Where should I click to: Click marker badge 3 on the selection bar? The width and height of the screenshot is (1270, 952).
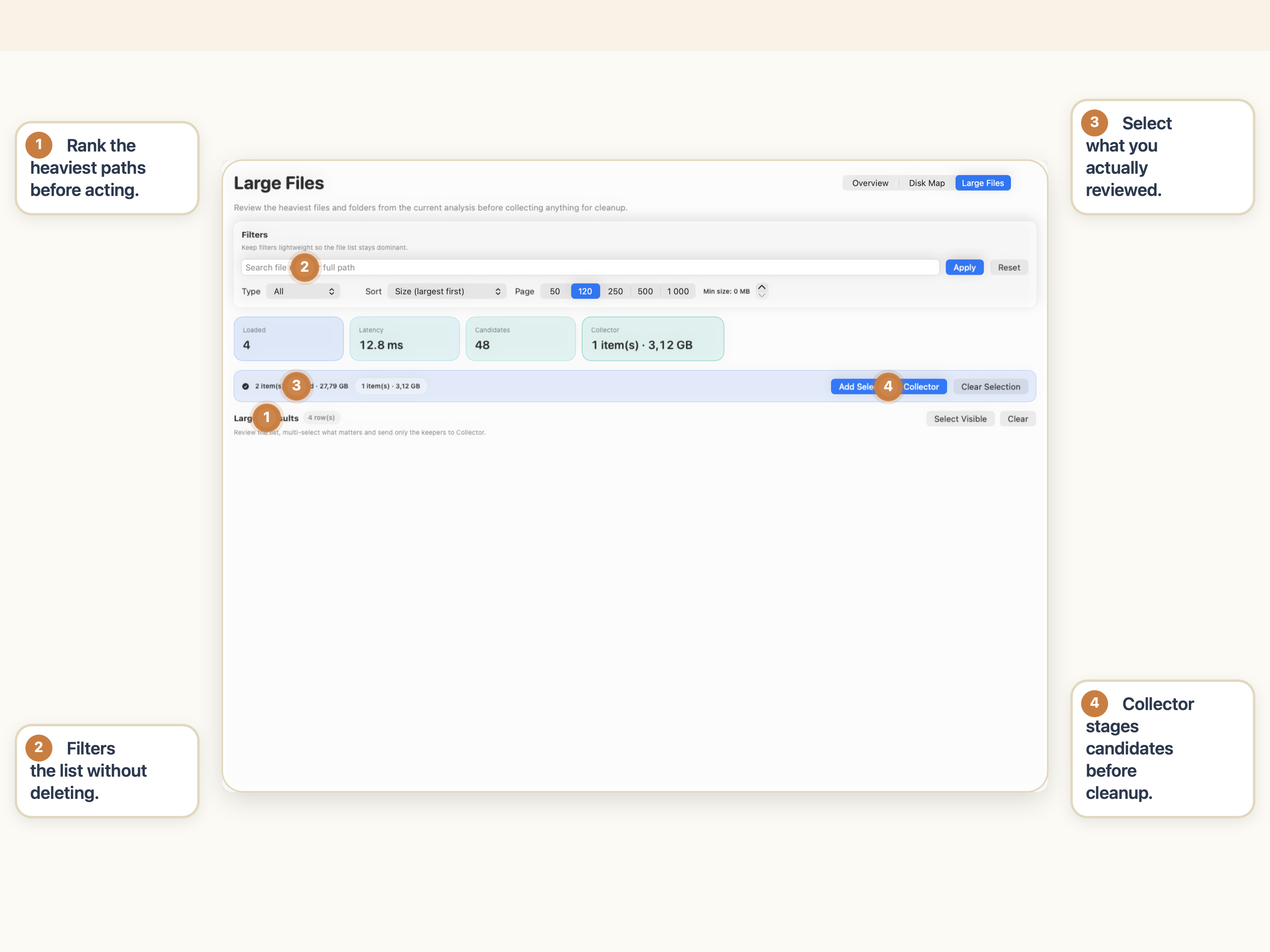[x=296, y=386]
